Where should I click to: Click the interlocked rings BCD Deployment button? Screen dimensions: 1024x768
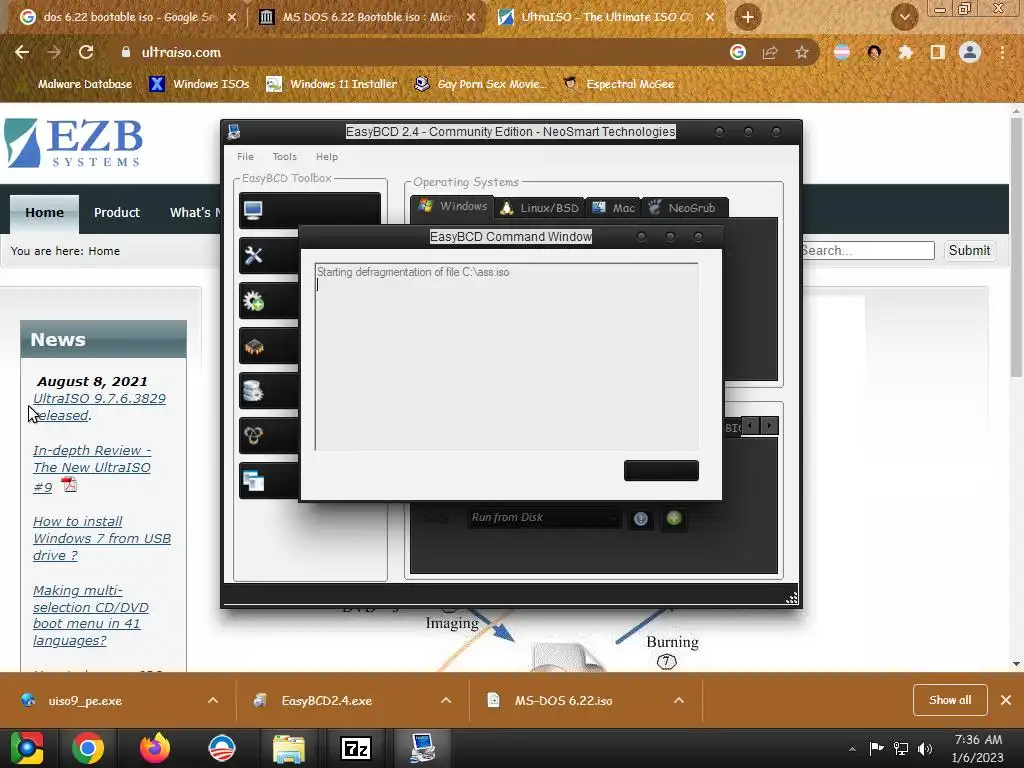[x=269, y=436]
